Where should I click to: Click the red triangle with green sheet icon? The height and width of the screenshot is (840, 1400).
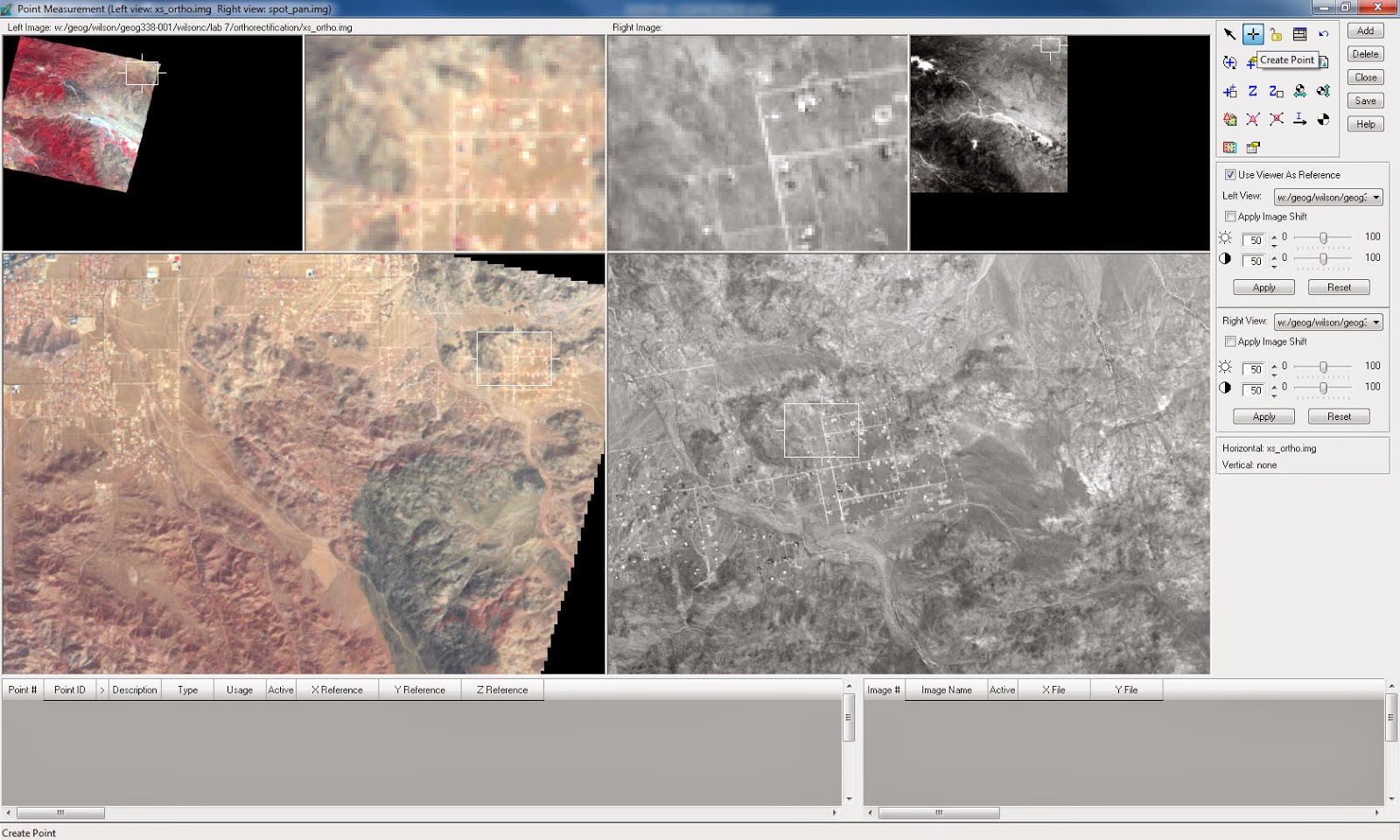(1229, 119)
